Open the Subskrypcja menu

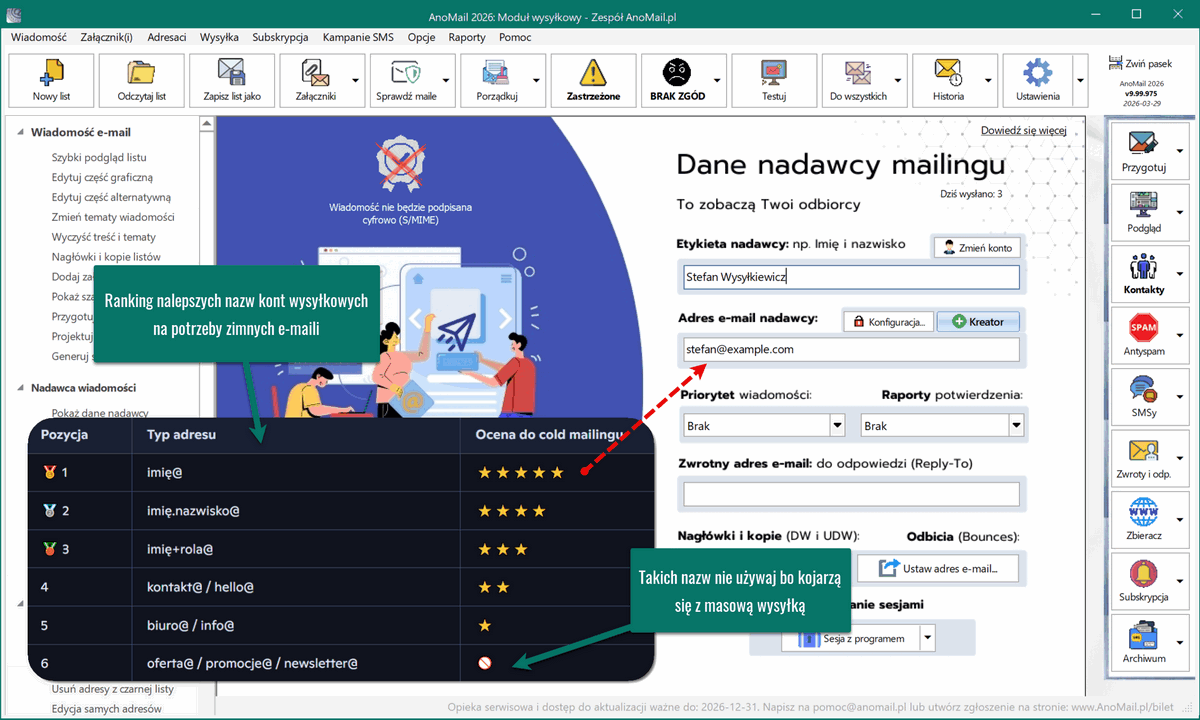pos(280,37)
